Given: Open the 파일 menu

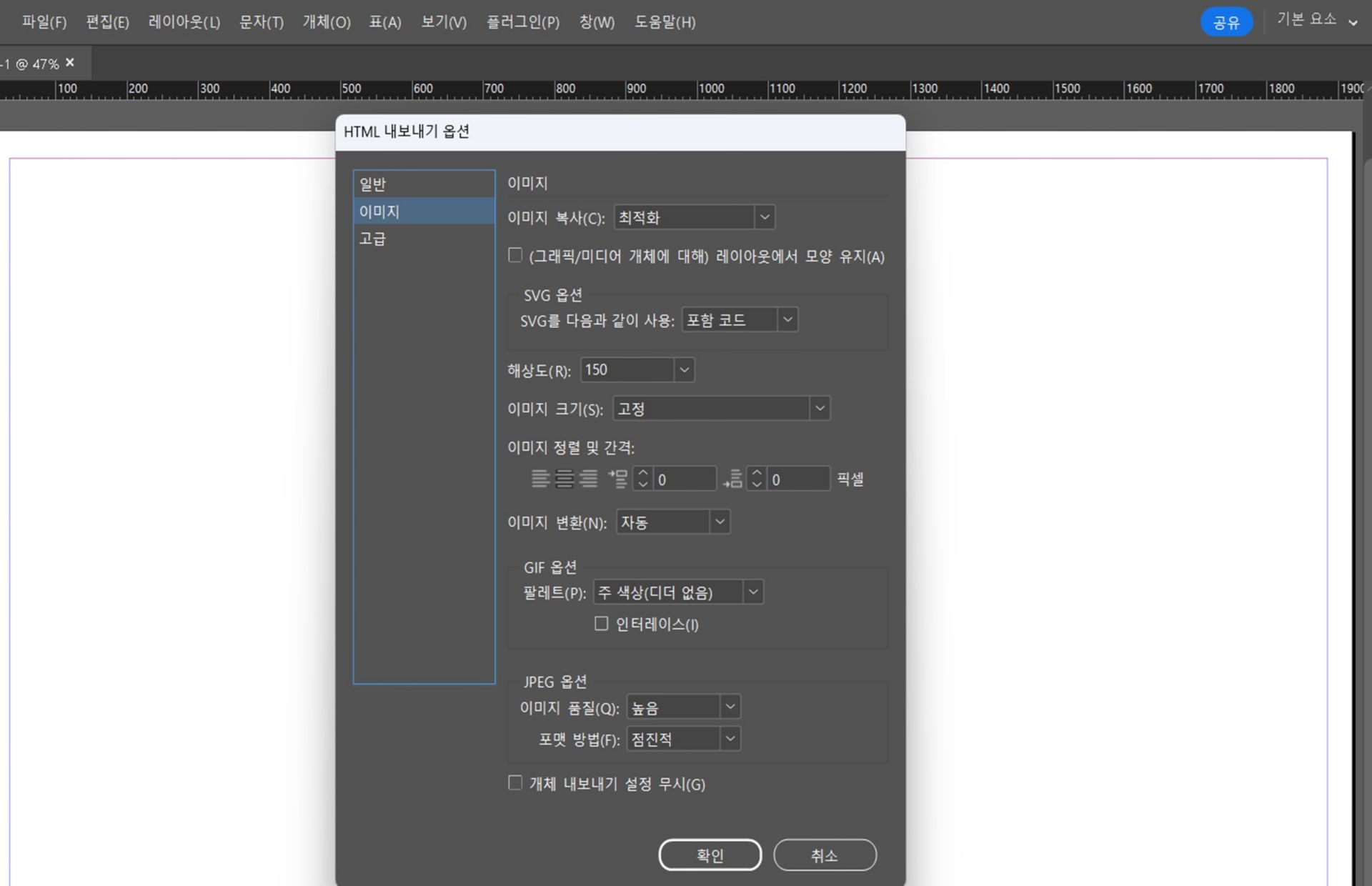Looking at the screenshot, I should (x=44, y=22).
